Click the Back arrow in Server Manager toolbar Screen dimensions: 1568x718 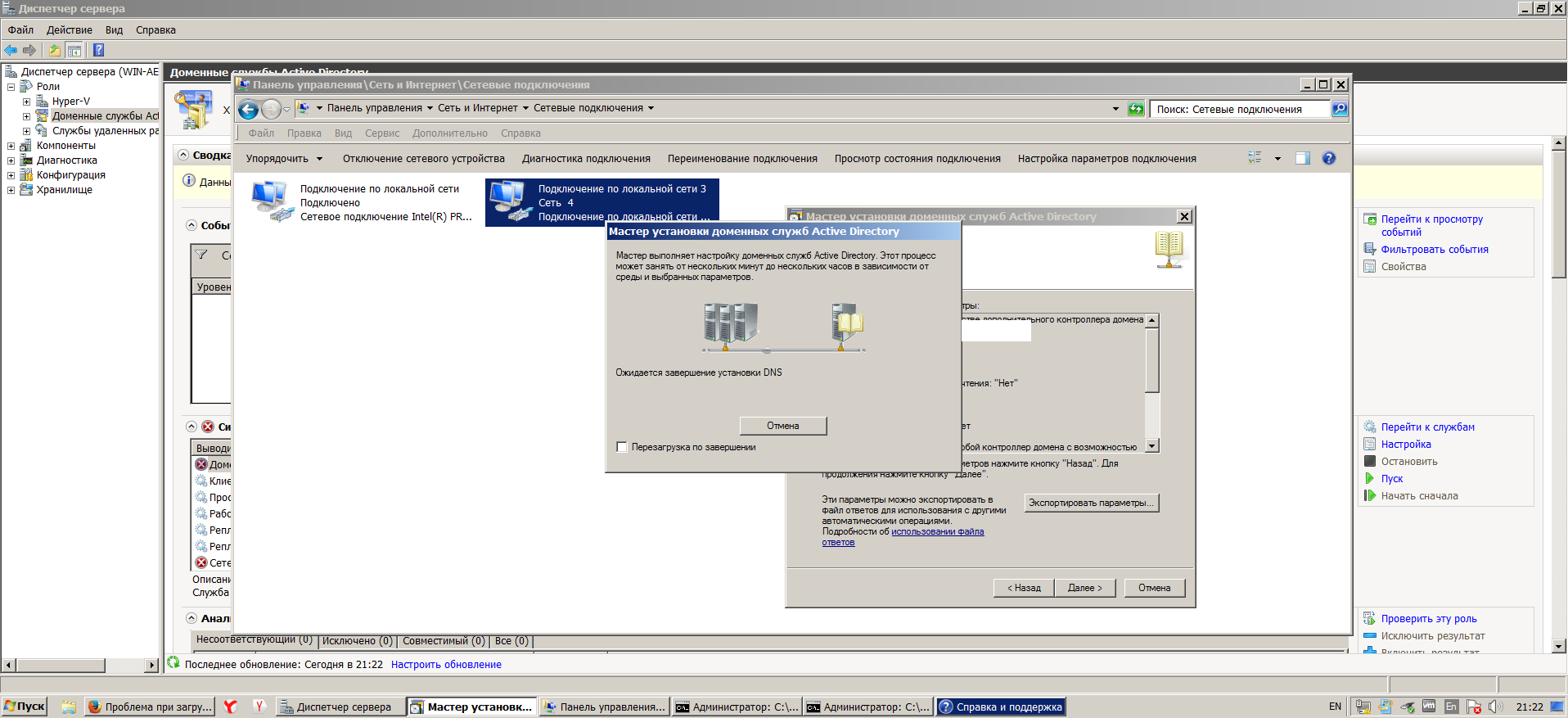point(11,50)
